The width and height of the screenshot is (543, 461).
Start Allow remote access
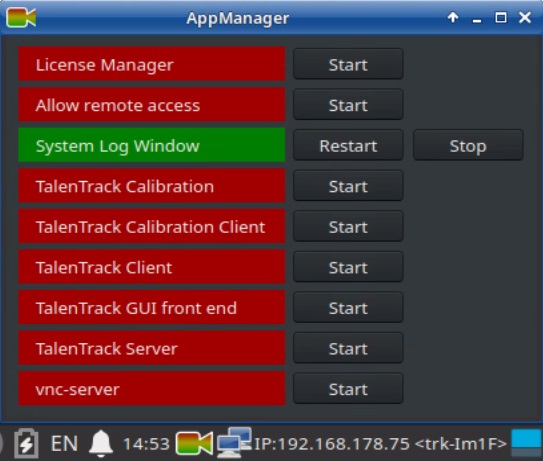(348, 105)
